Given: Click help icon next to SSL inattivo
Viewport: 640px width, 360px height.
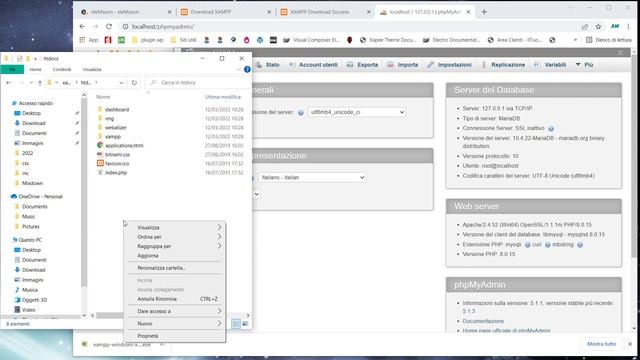Looking at the screenshot, I should pos(551,129).
